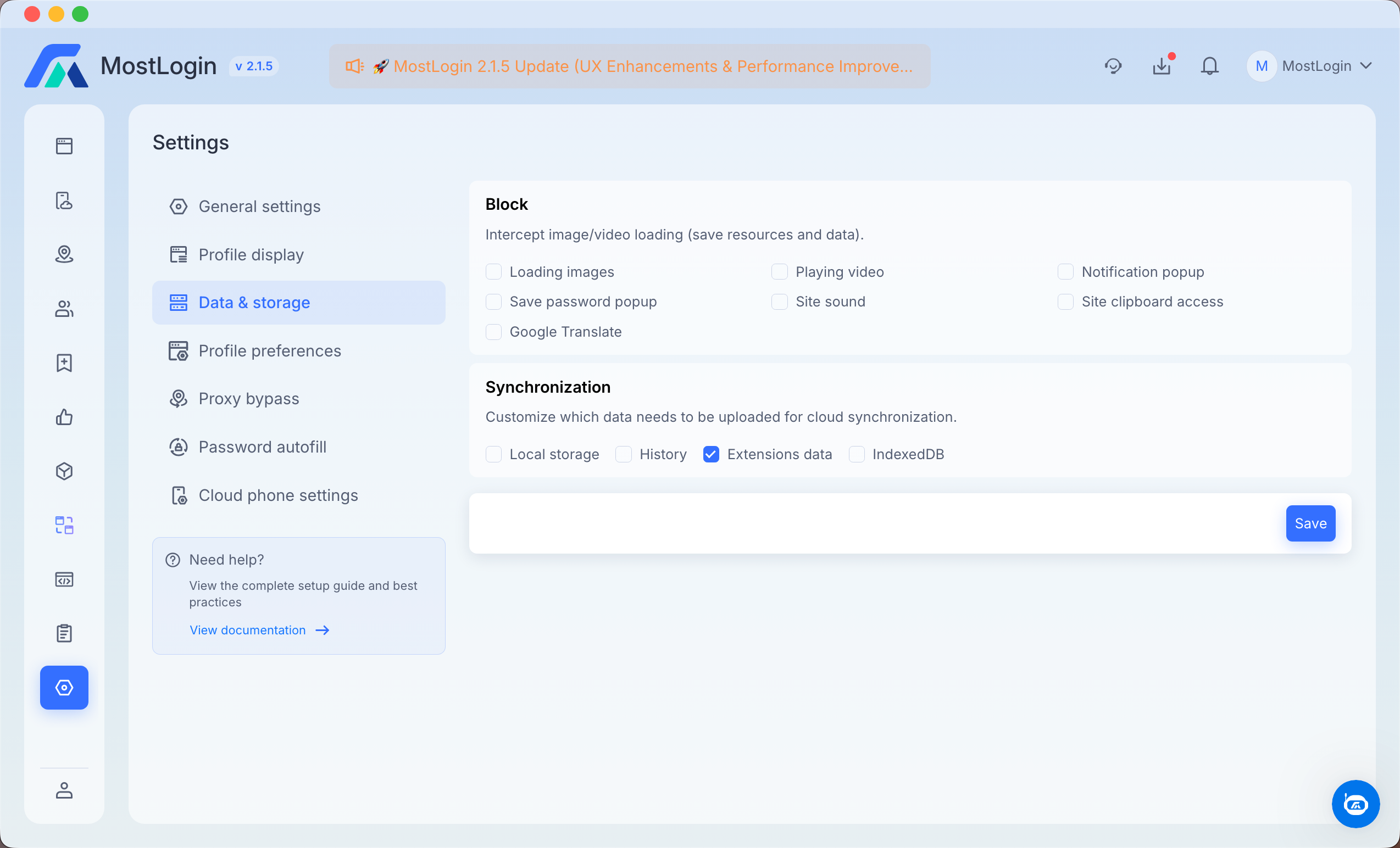Open the thumbs-up sidebar icon
The height and width of the screenshot is (848, 1400).
coord(64,417)
